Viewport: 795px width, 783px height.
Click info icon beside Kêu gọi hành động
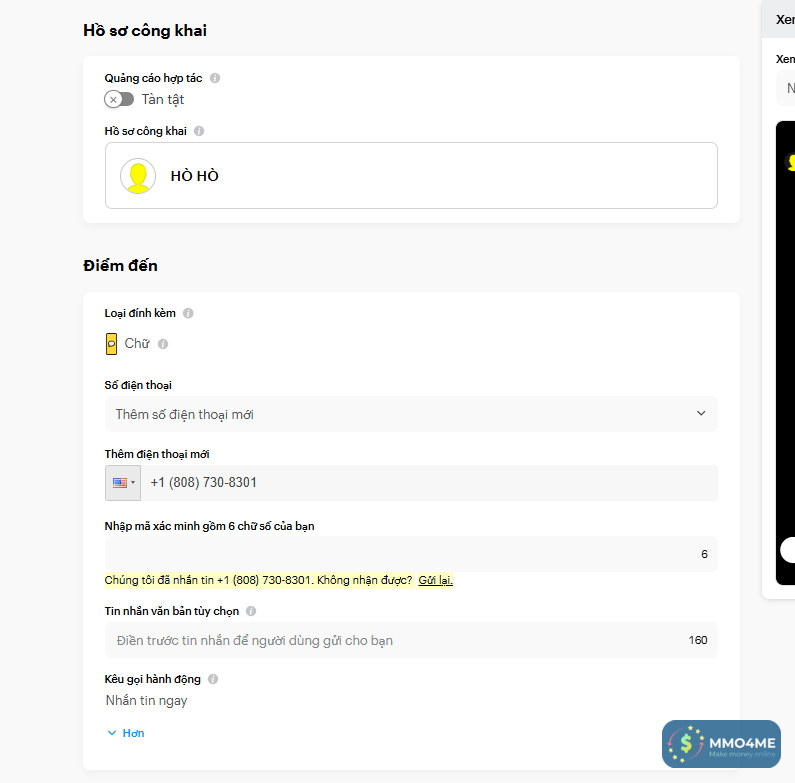point(213,679)
